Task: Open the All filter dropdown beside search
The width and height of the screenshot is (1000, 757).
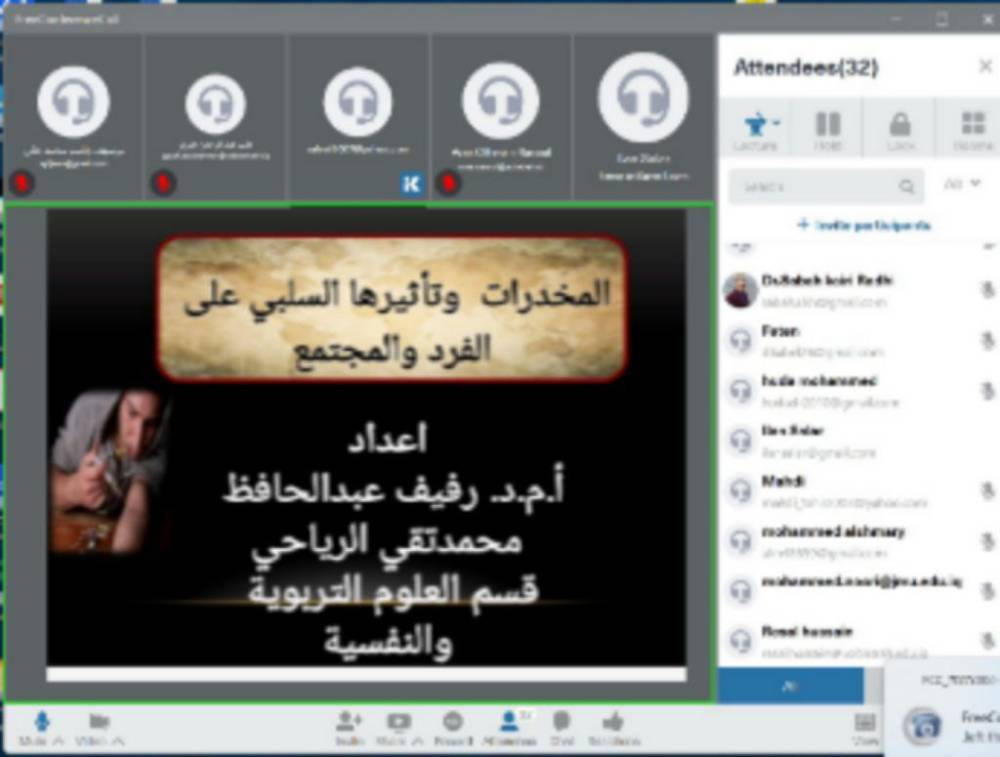Action: [x=963, y=184]
